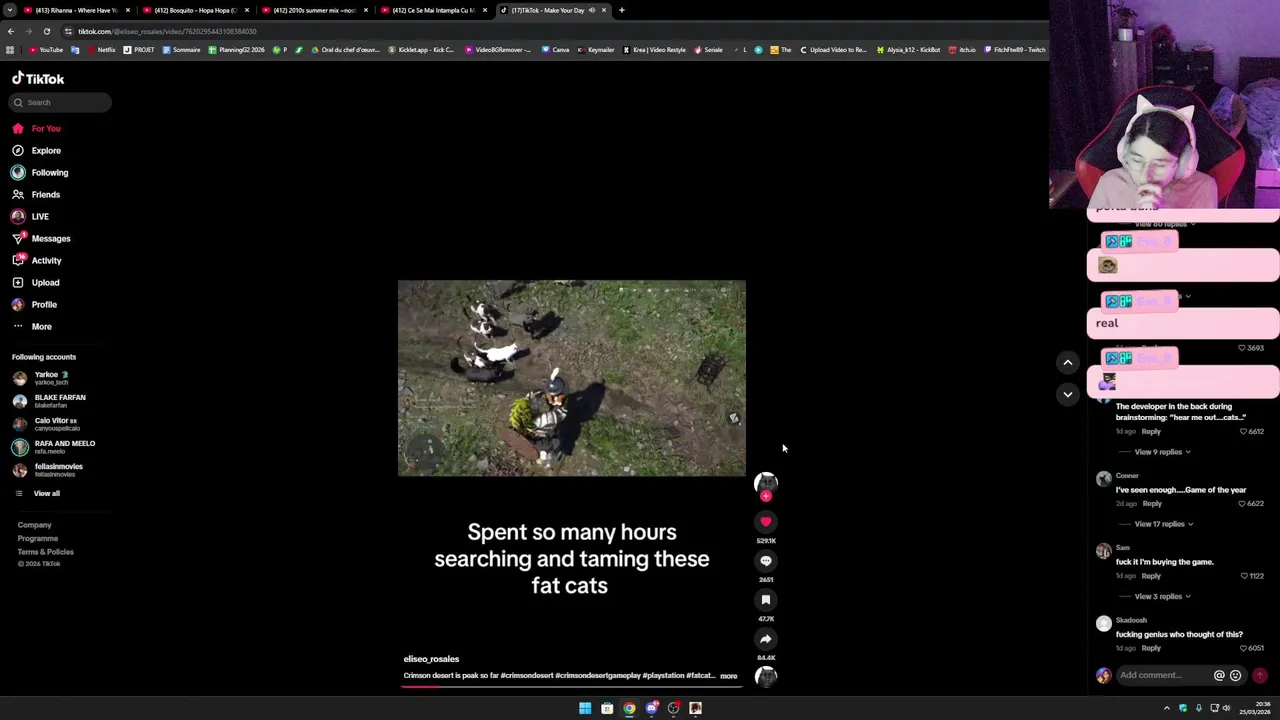Open comments with the speech bubble icon

pos(766,561)
